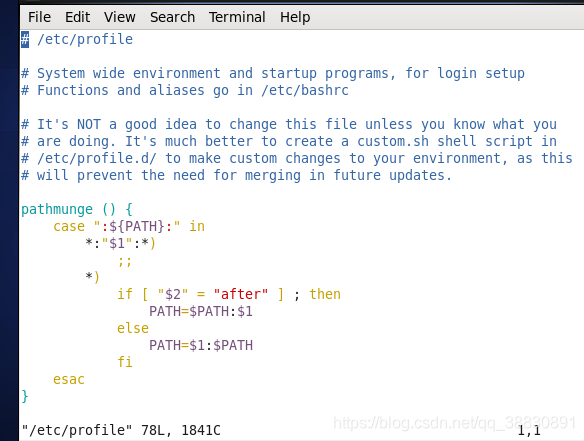Click the opening '{' brace after pathmunge
584x441 pixels.
point(129,210)
